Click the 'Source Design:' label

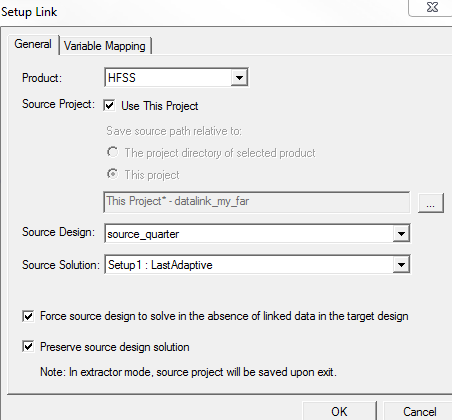pyautogui.click(x=58, y=232)
